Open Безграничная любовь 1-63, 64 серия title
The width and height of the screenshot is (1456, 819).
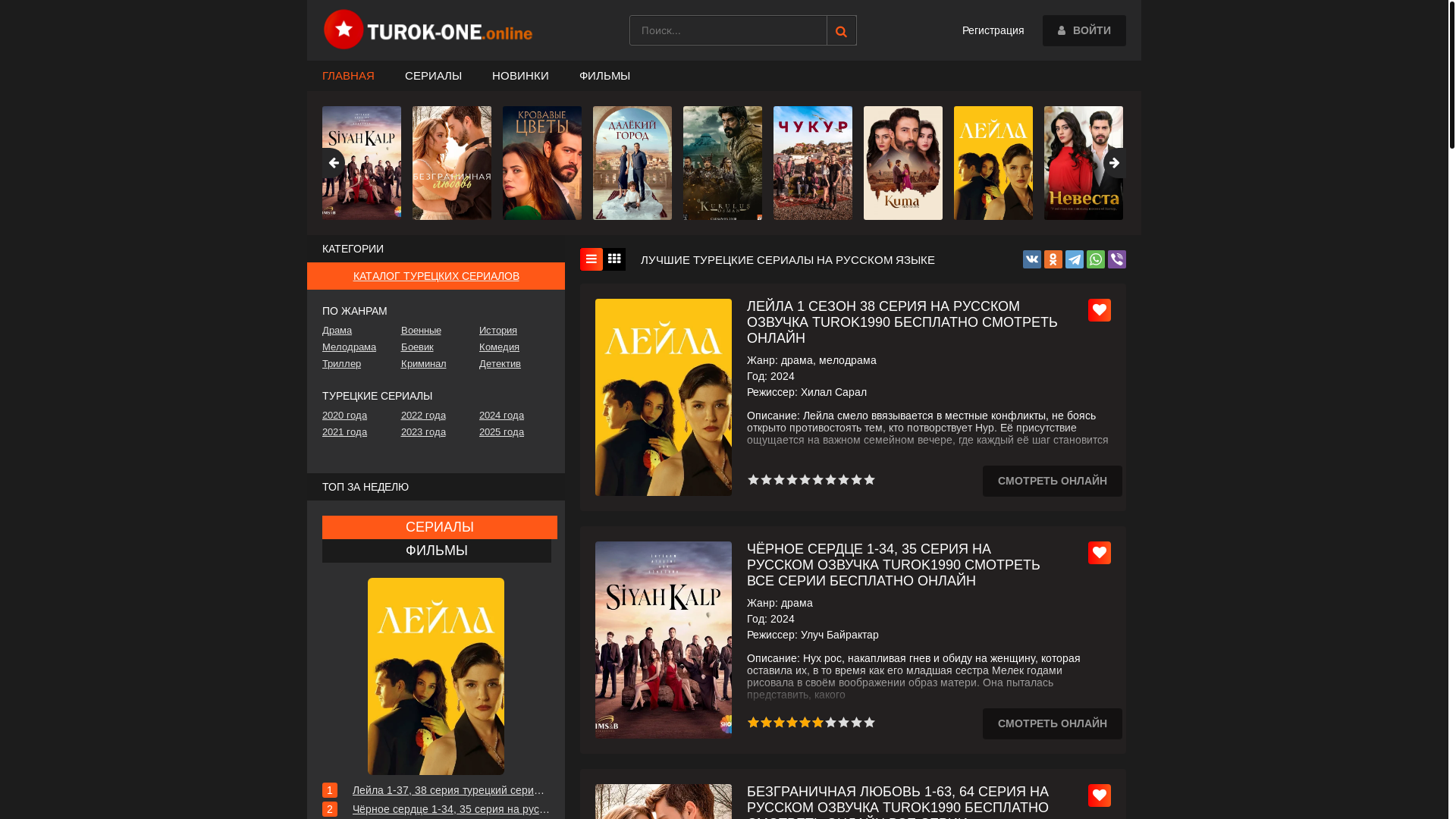[898, 802]
